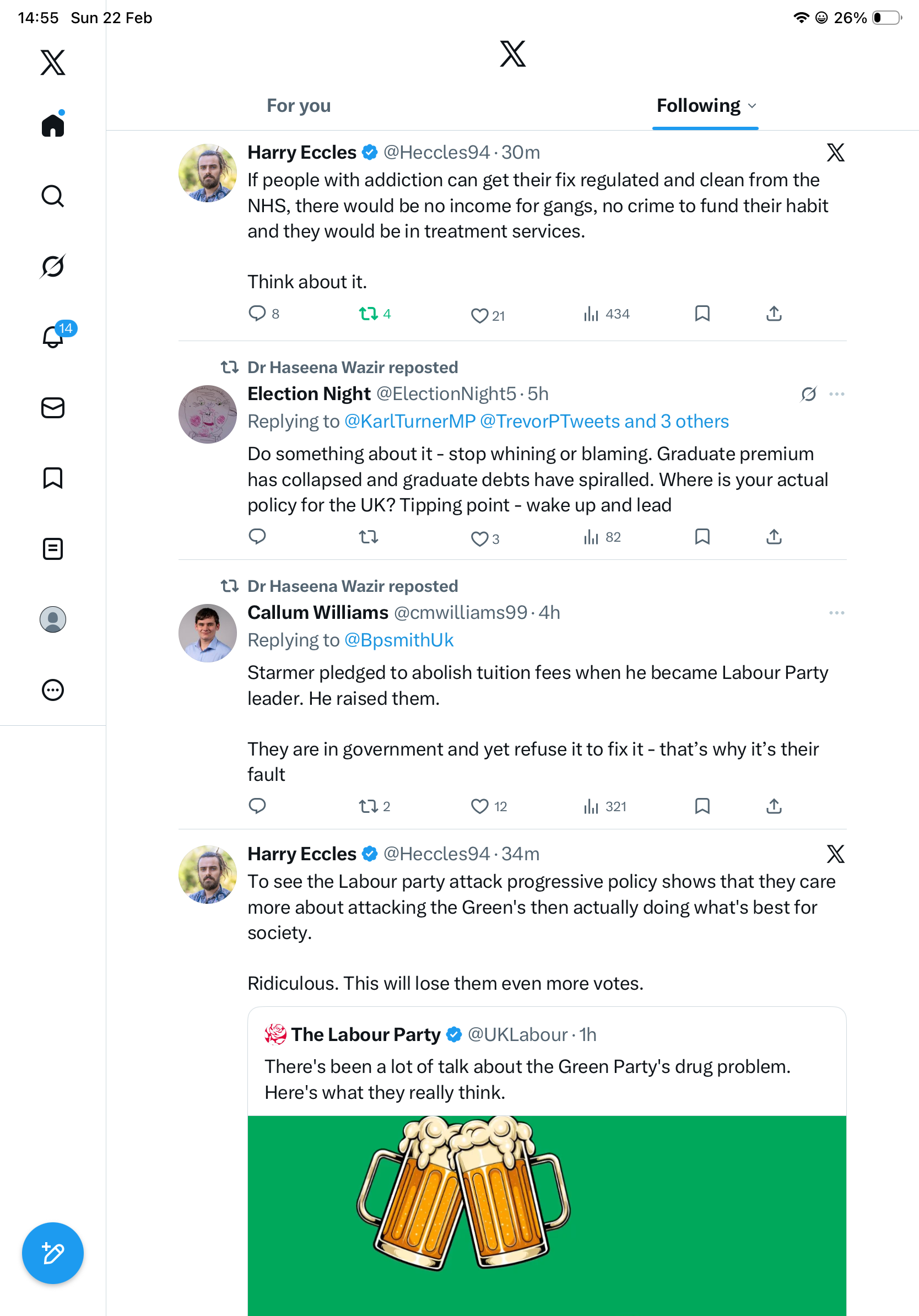This screenshot has height=1316, width=919.
Task: Open the Profile icon in sidebar
Action: (53, 619)
